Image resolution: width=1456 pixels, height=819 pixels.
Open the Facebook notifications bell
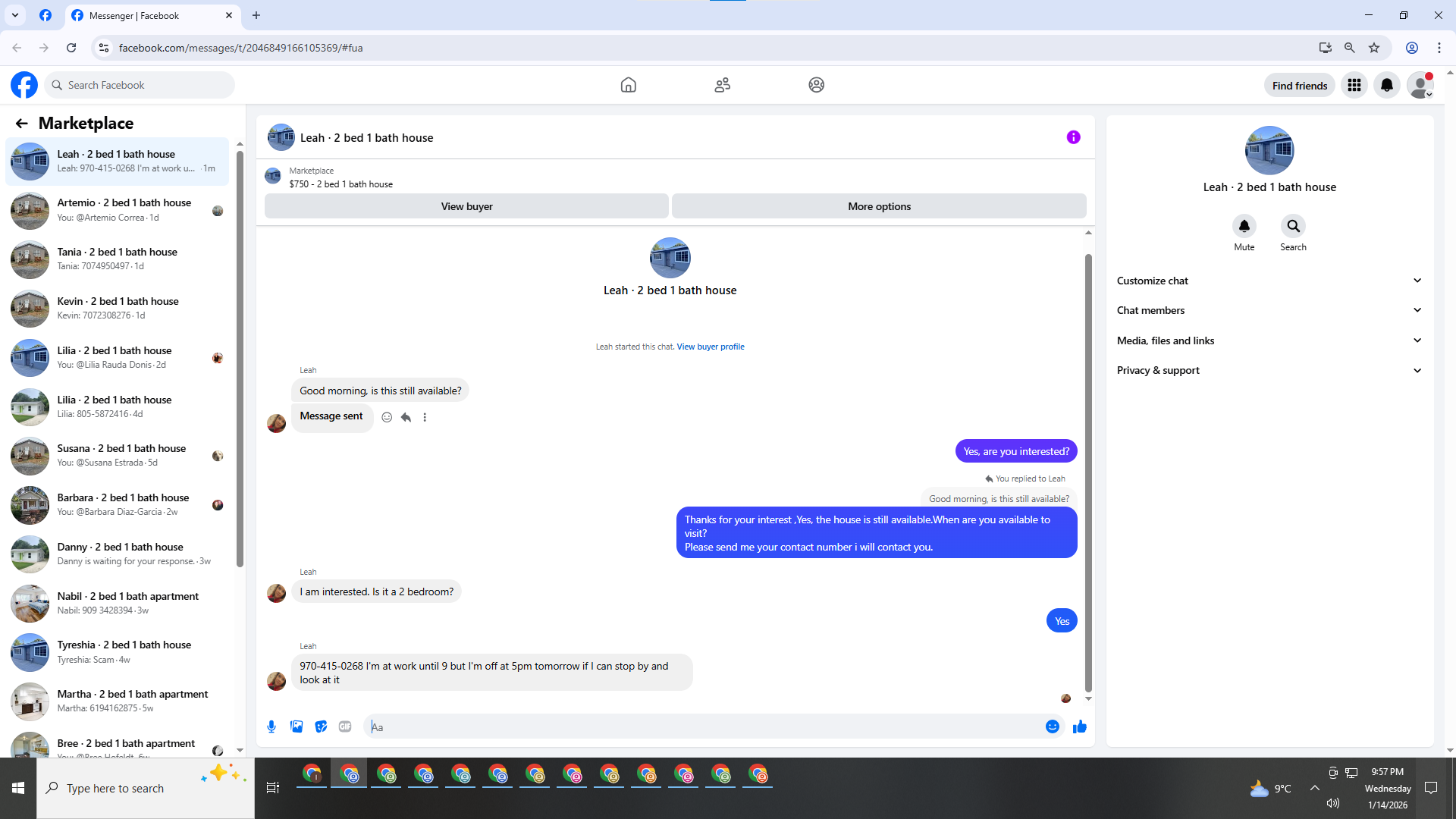coord(1386,85)
